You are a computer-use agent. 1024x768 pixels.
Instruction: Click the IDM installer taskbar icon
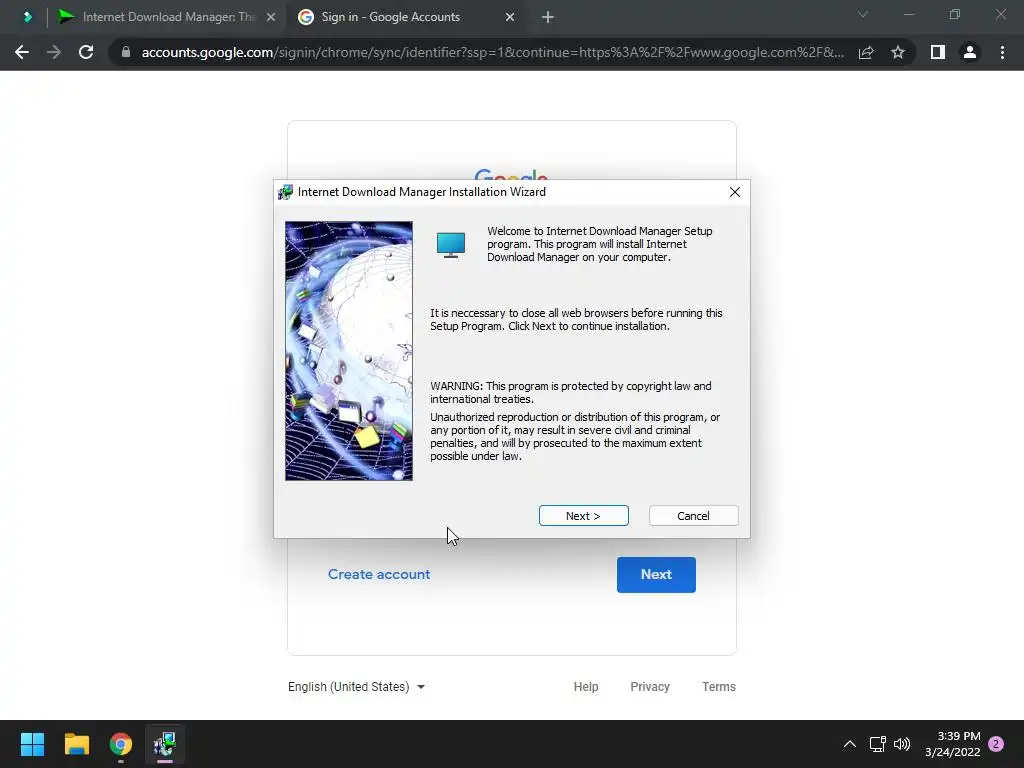point(165,744)
